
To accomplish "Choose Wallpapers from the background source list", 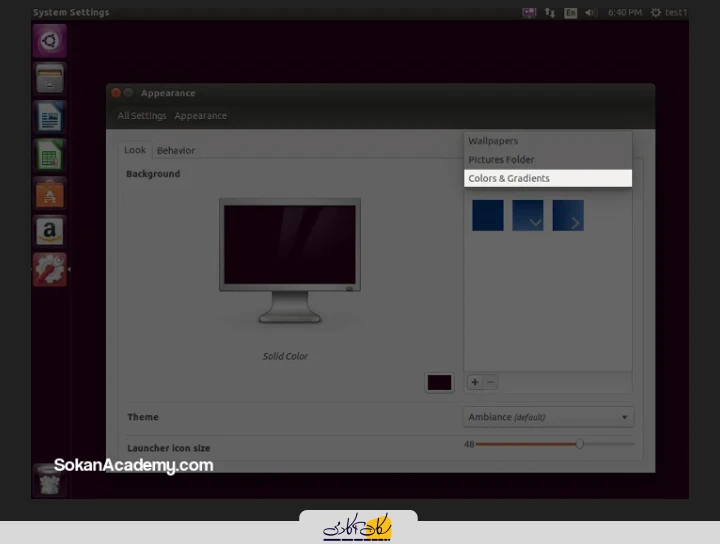I will (493, 141).
